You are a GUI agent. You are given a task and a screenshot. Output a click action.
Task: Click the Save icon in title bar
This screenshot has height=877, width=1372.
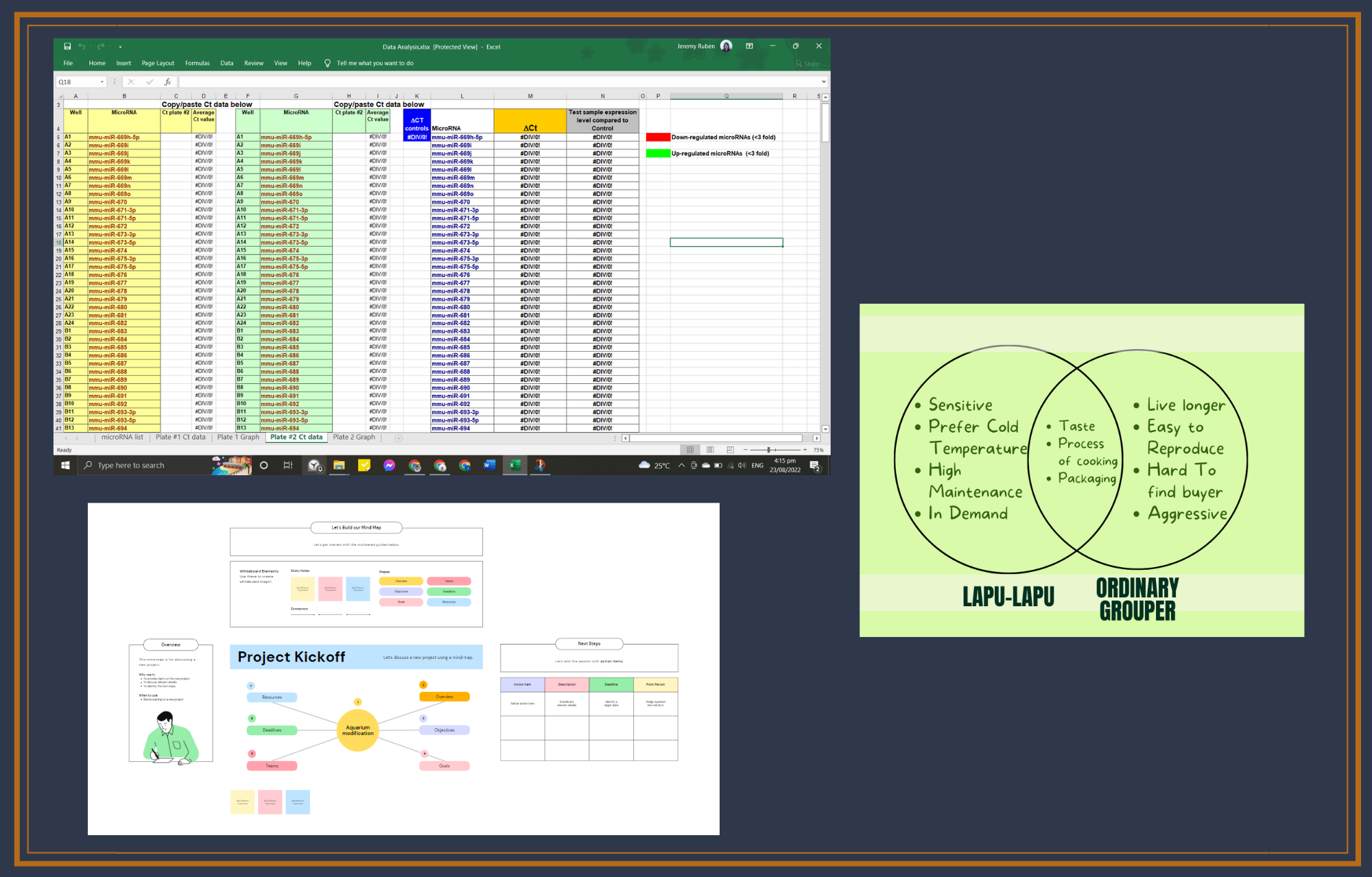67,47
